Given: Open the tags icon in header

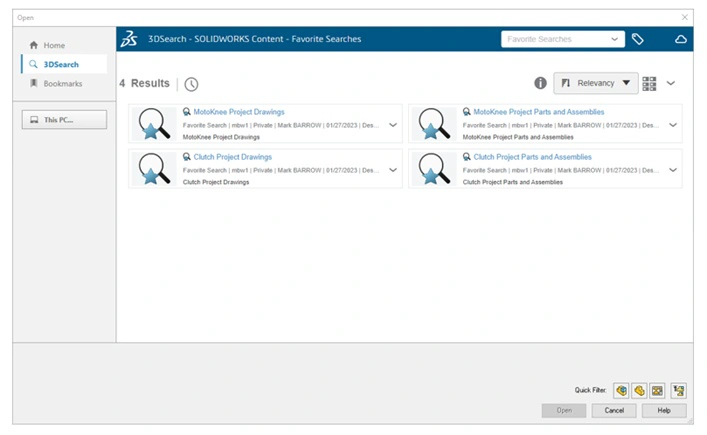Looking at the screenshot, I should [638, 39].
